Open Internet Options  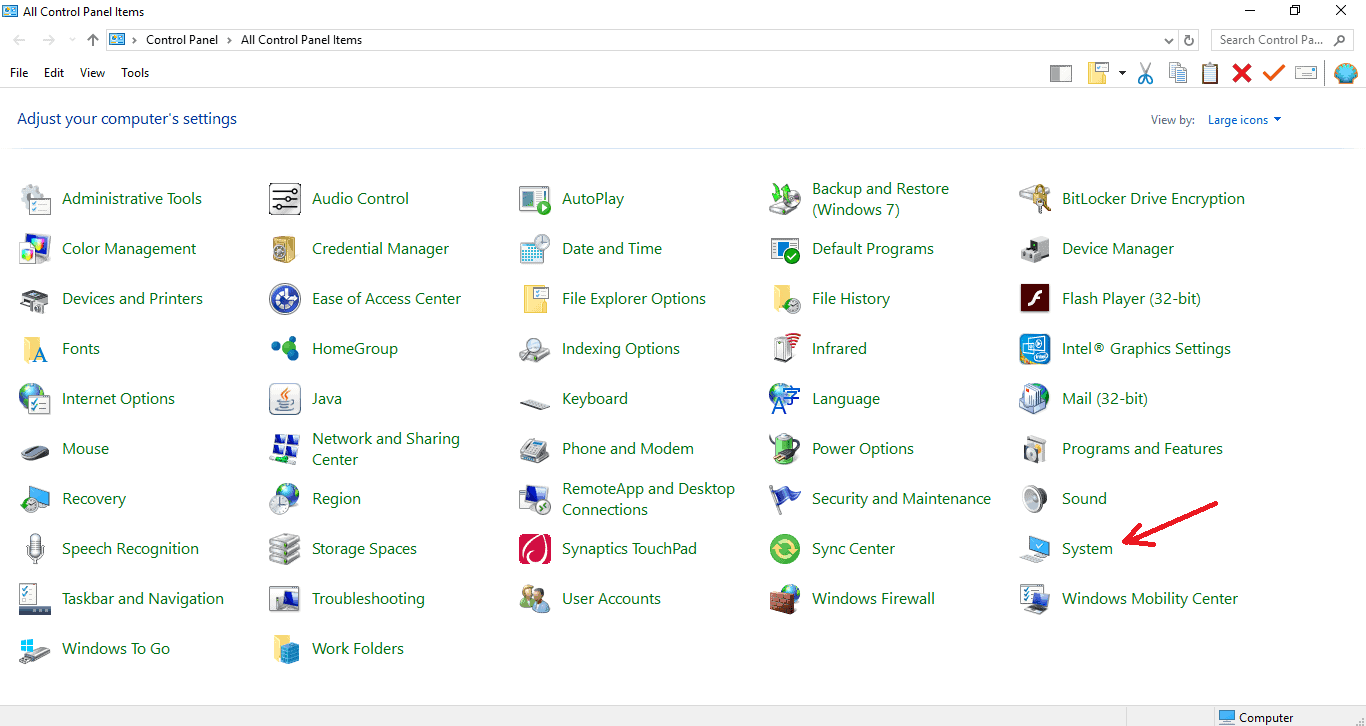97,399
